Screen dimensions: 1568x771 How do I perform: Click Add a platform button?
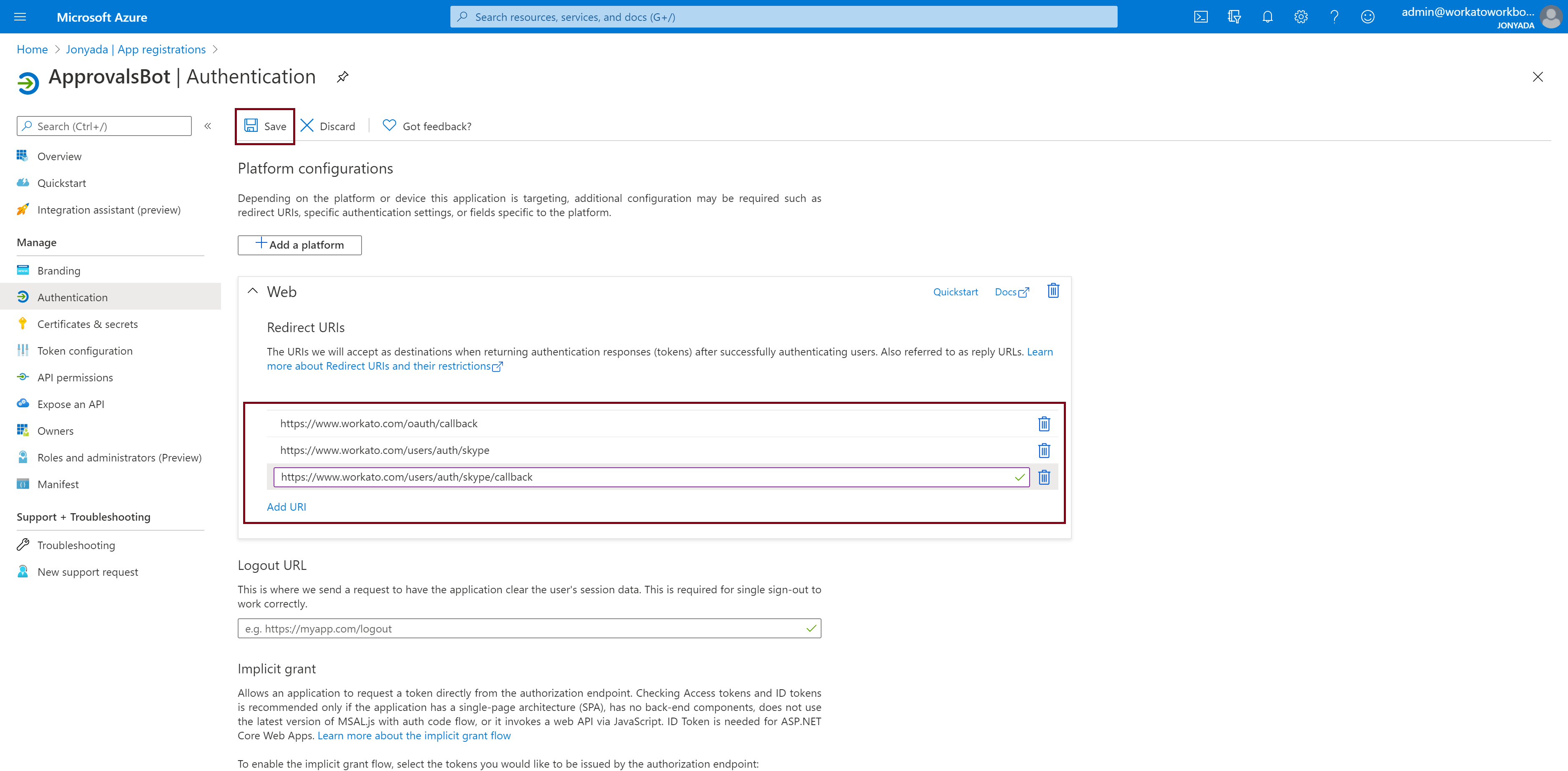tap(299, 245)
